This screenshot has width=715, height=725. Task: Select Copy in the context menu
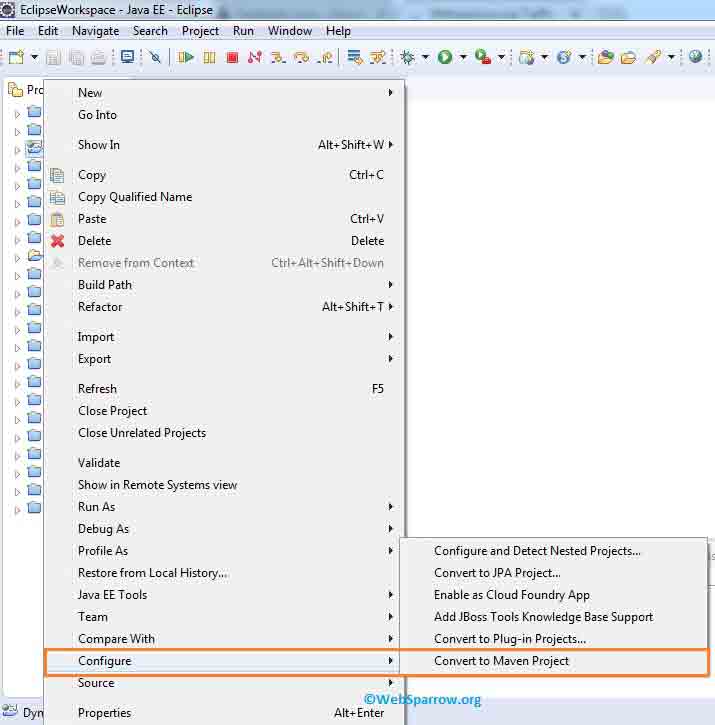[x=224, y=175]
